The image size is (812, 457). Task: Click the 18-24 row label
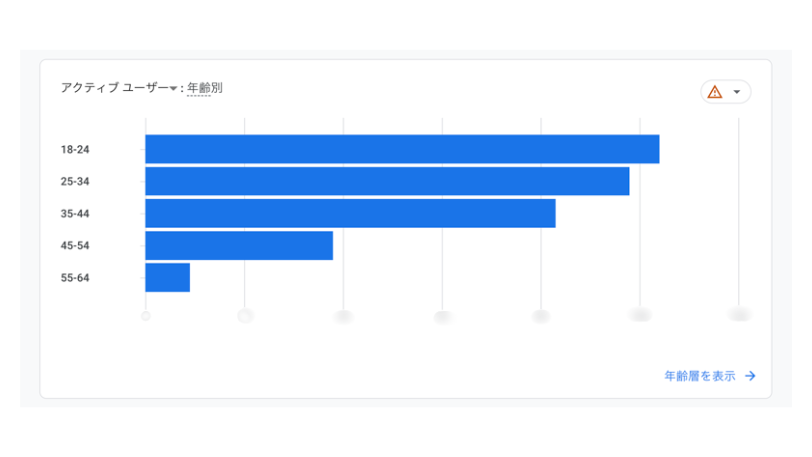[75, 150]
